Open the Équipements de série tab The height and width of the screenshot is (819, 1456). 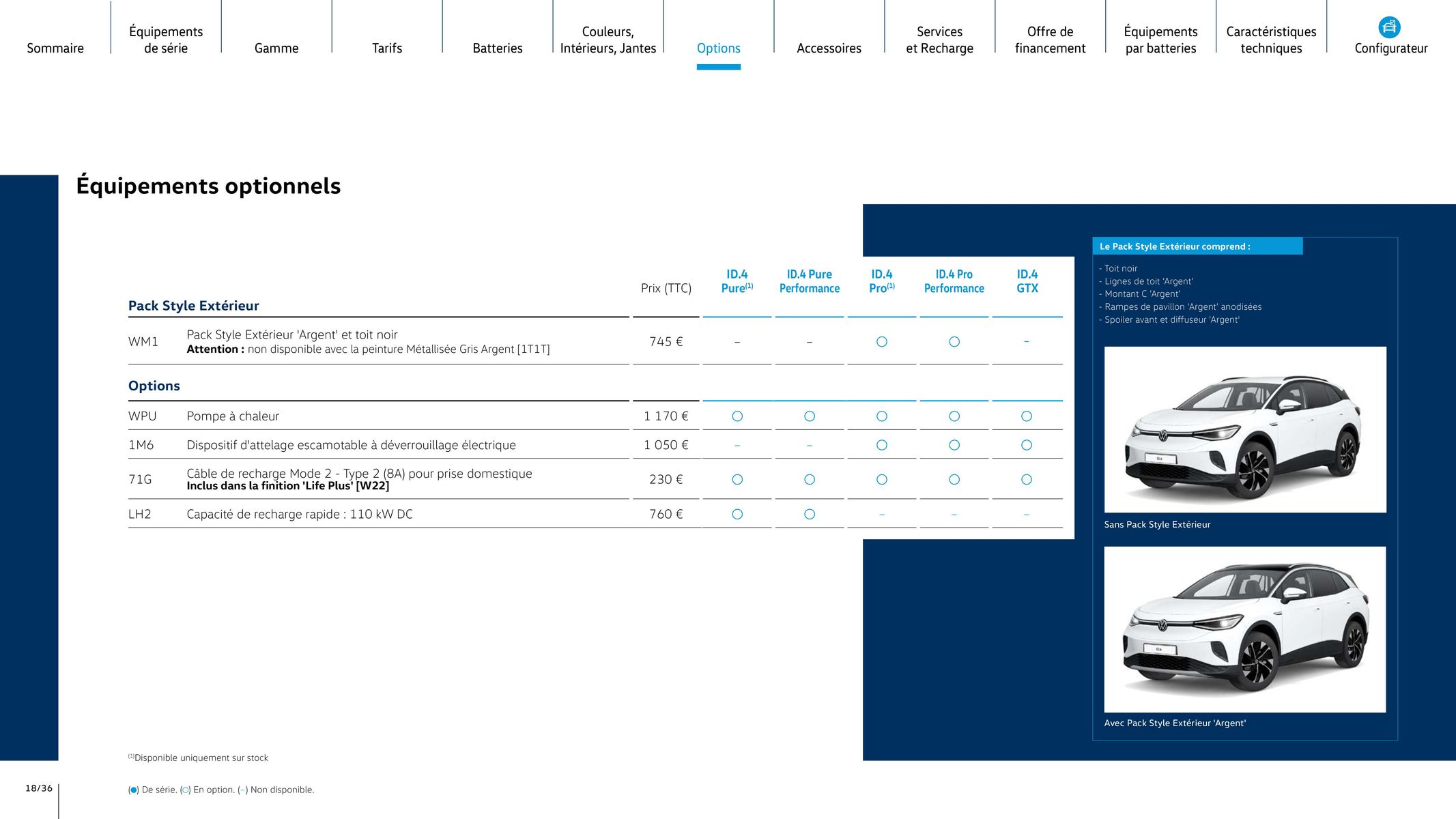coord(166,40)
